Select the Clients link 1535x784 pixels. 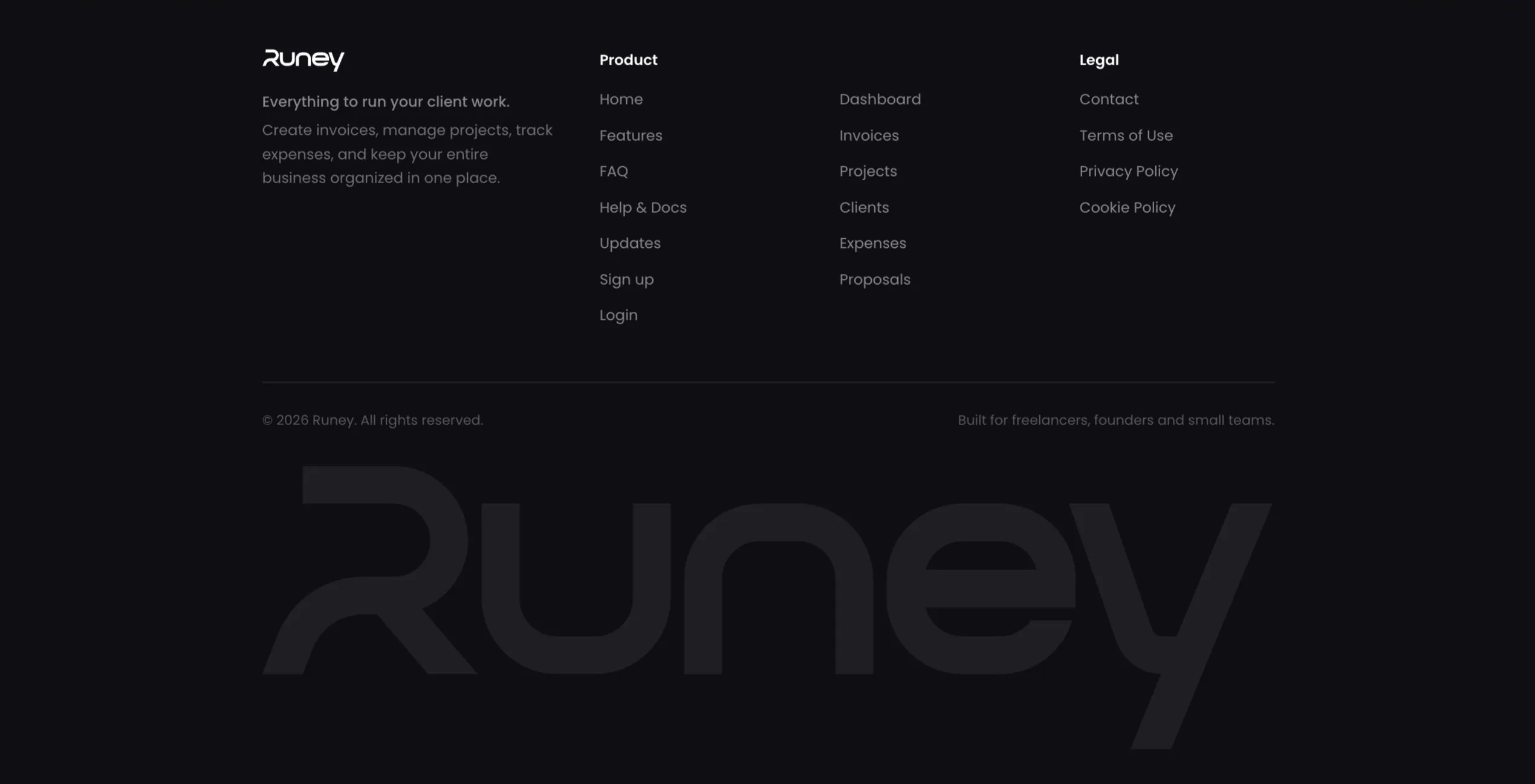tap(864, 207)
